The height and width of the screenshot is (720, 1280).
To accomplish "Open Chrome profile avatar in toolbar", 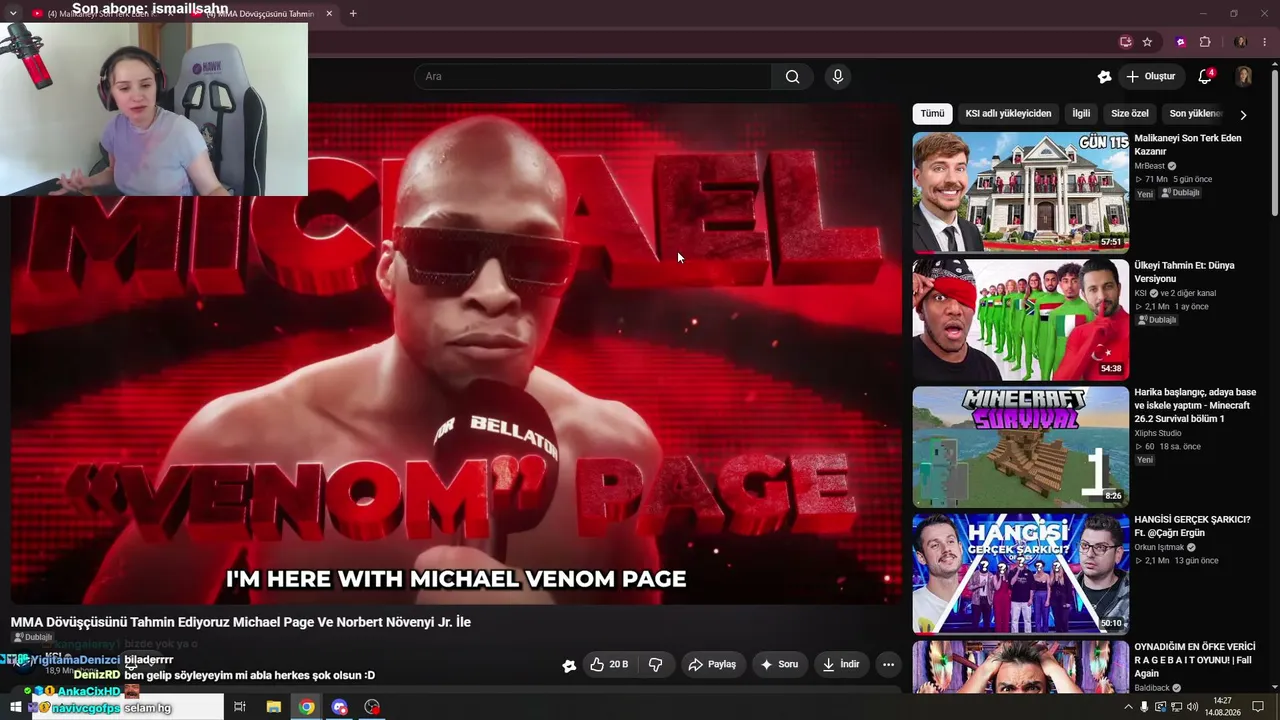I will tap(1241, 42).
